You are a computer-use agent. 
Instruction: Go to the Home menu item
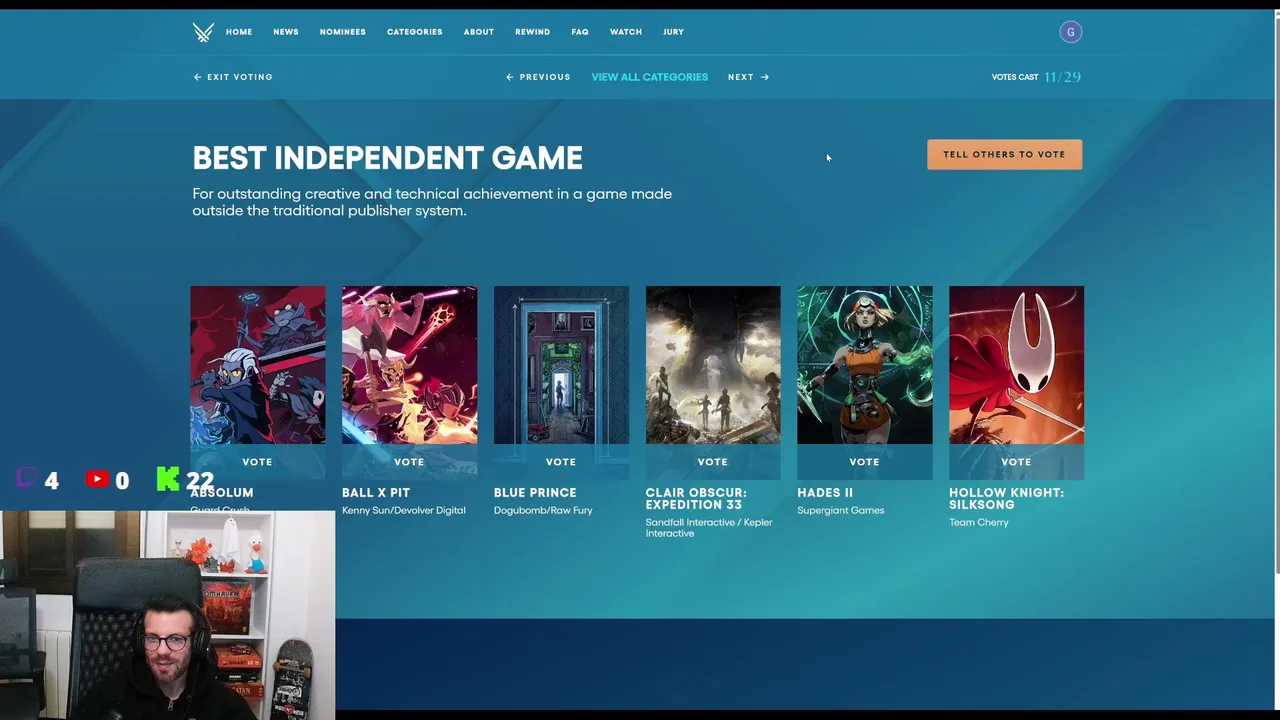pos(239,32)
